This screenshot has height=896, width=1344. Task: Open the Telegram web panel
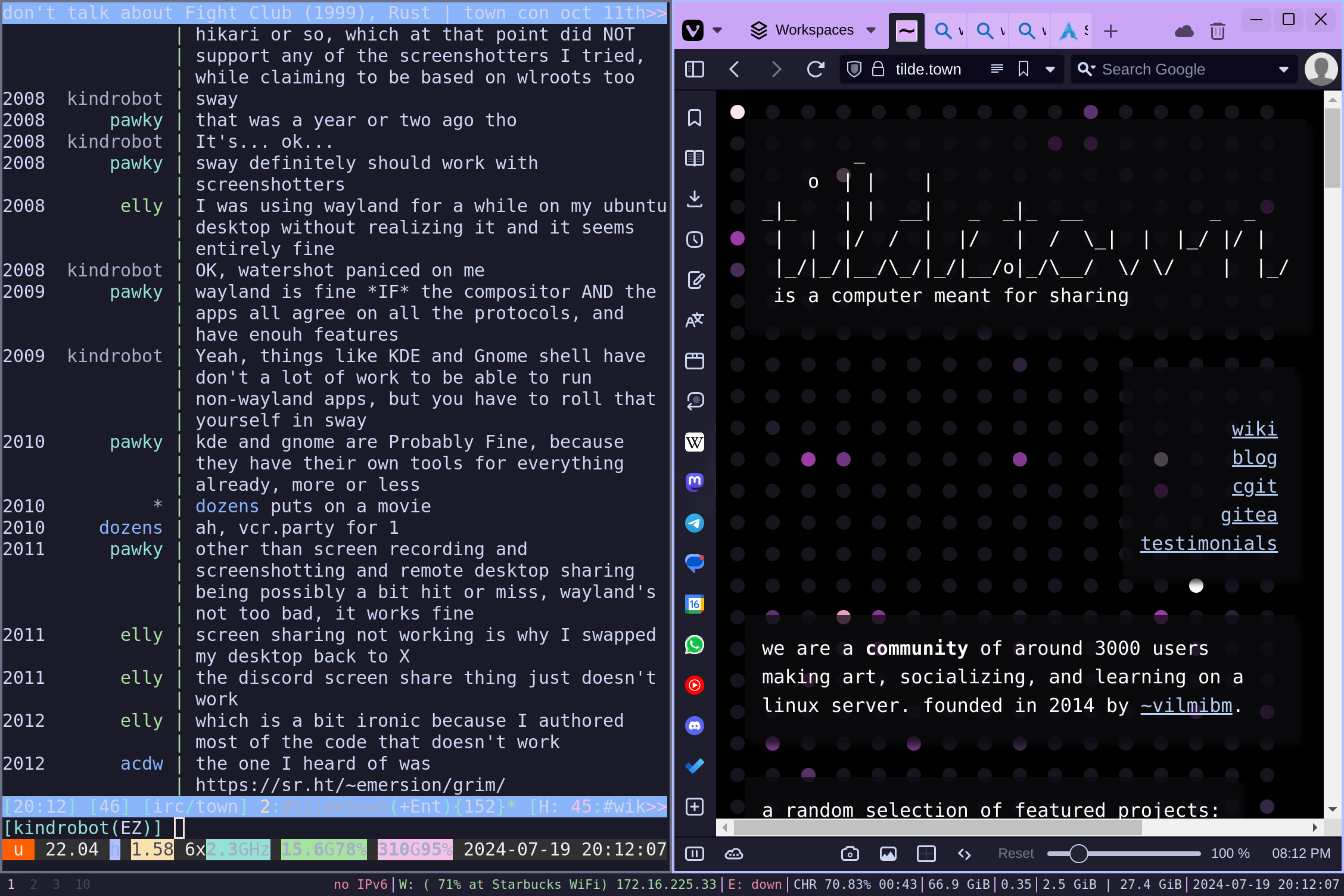pyautogui.click(x=695, y=523)
